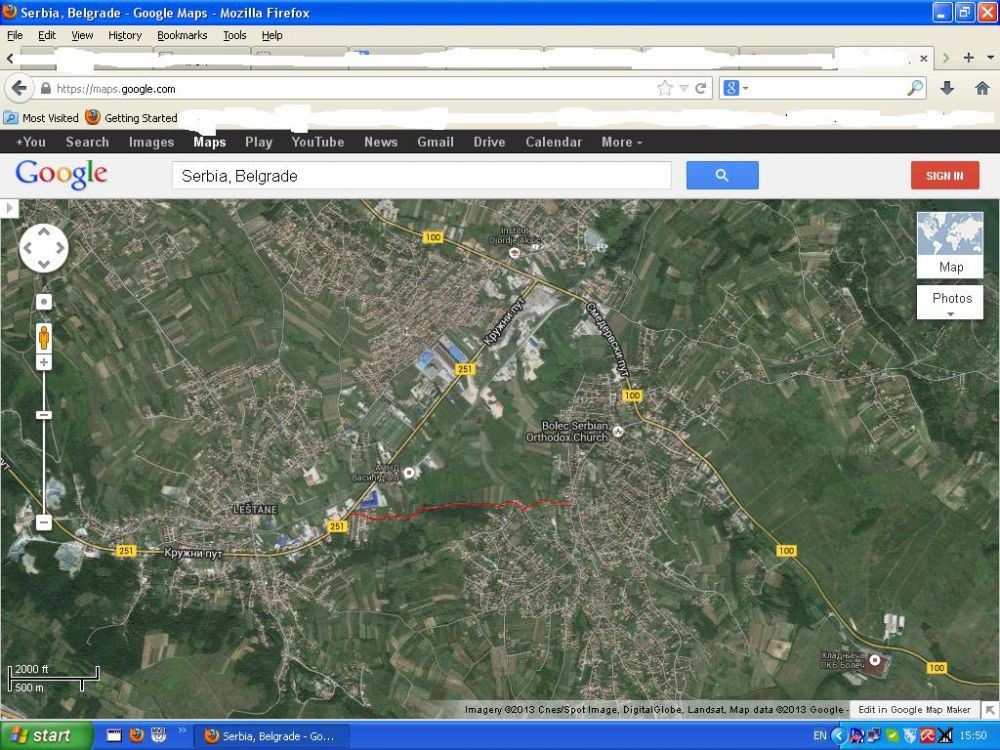This screenshot has height=750, width=1000.
Task: Expand the left side panel arrow
Action: tap(9, 209)
